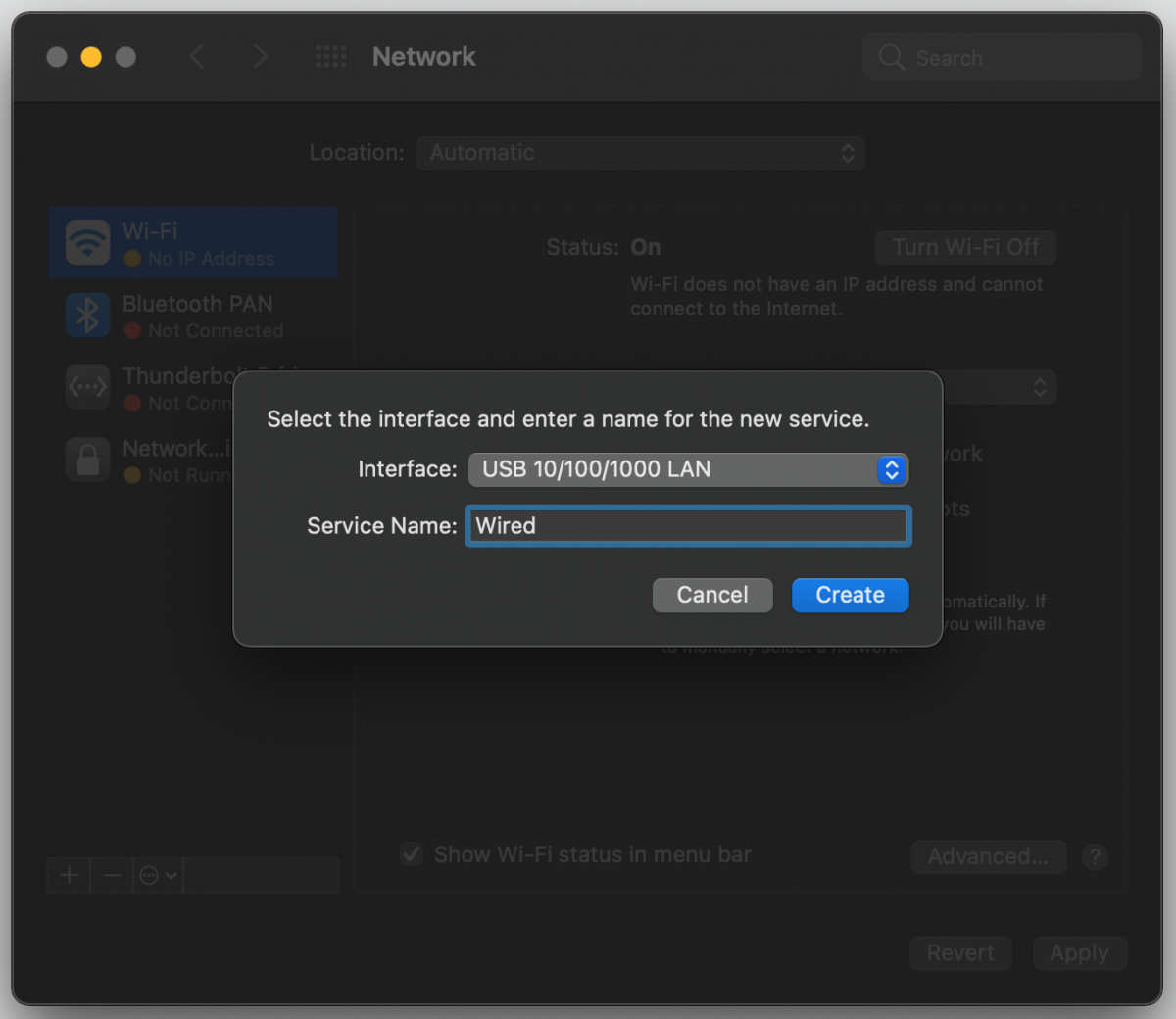Click the search magnifier icon
This screenshot has height=1019, width=1176.
coord(890,57)
